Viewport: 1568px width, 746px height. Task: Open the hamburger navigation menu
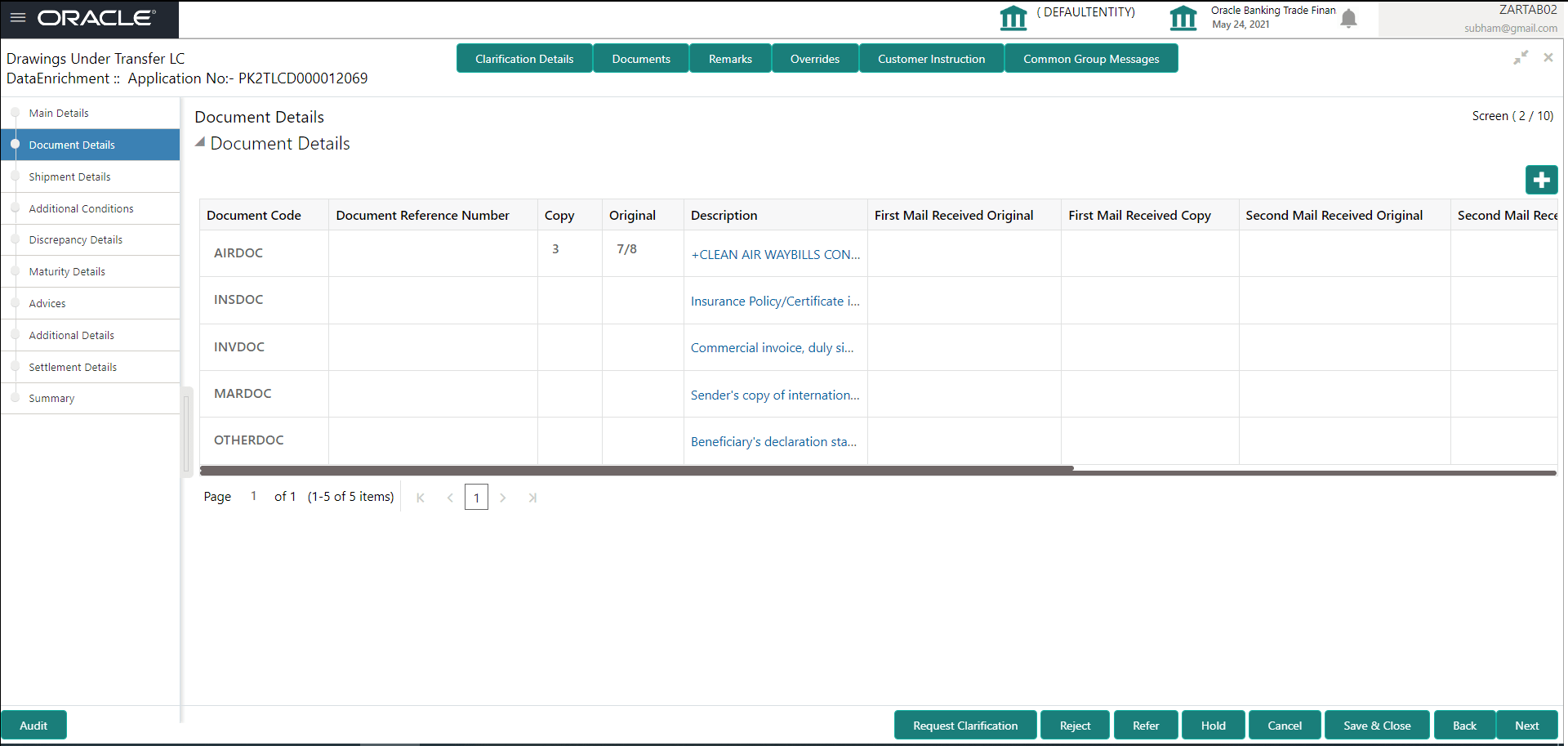[x=17, y=17]
